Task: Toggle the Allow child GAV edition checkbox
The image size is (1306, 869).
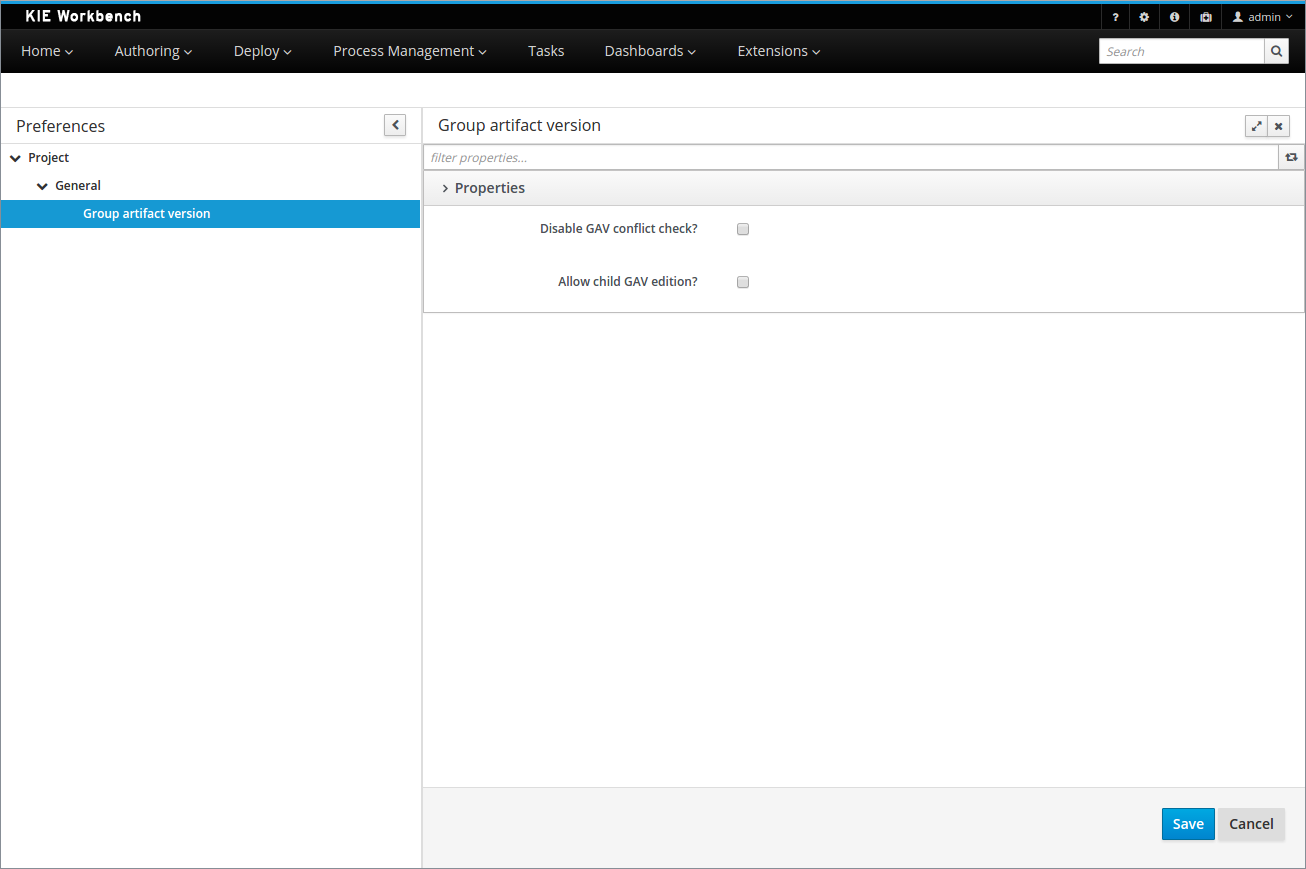Action: point(743,282)
